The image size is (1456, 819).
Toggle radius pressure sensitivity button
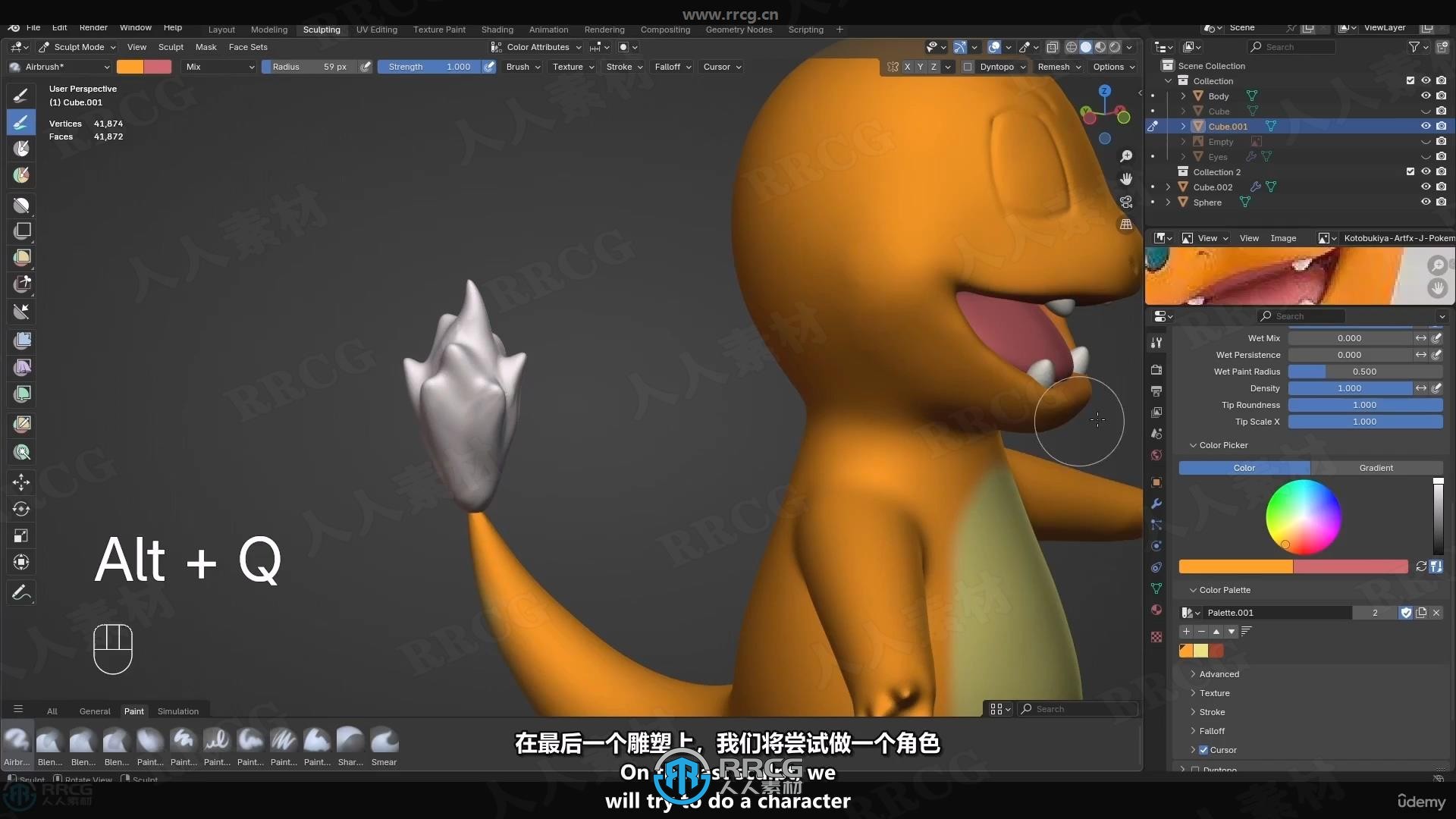[366, 67]
